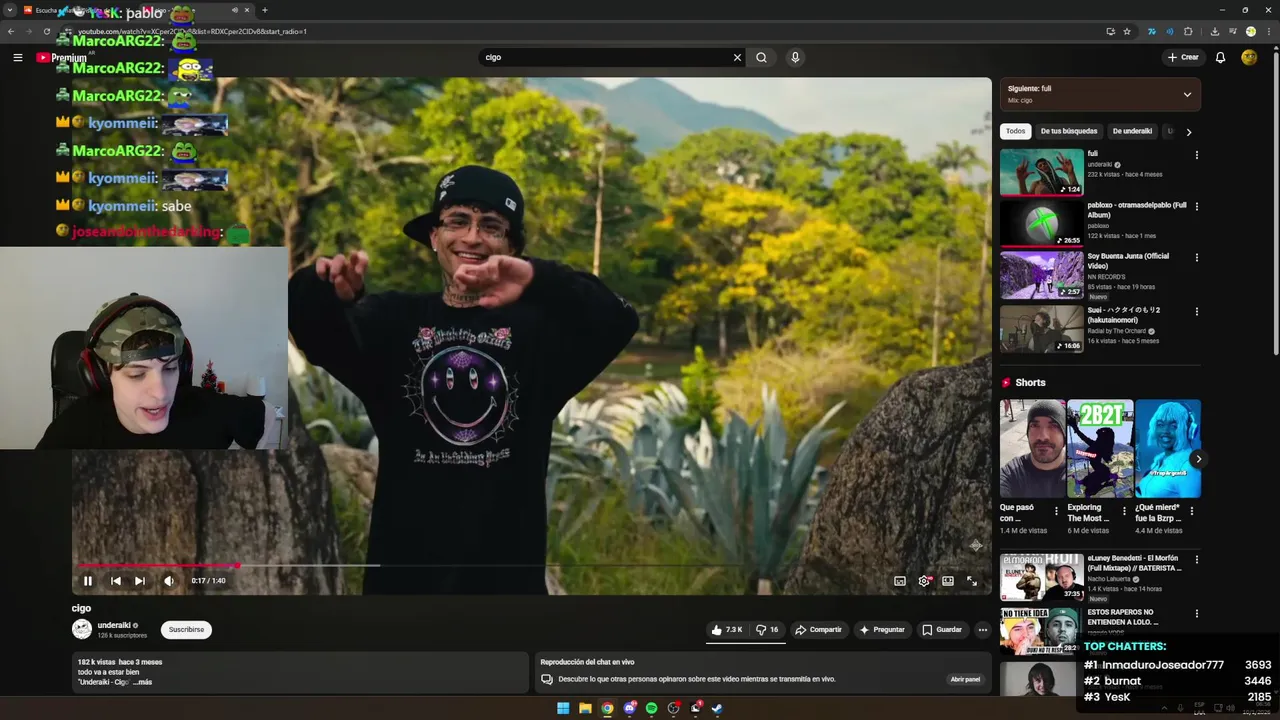
Task: Go to YouTube Premium home logo
Action: click(62, 58)
